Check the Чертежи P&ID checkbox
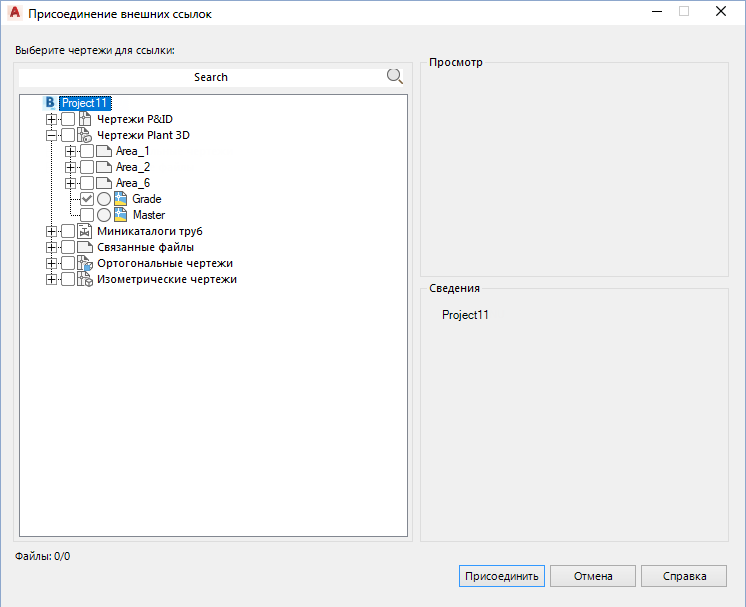The width and height of the screenshot is (746, 607). point(68,119)
